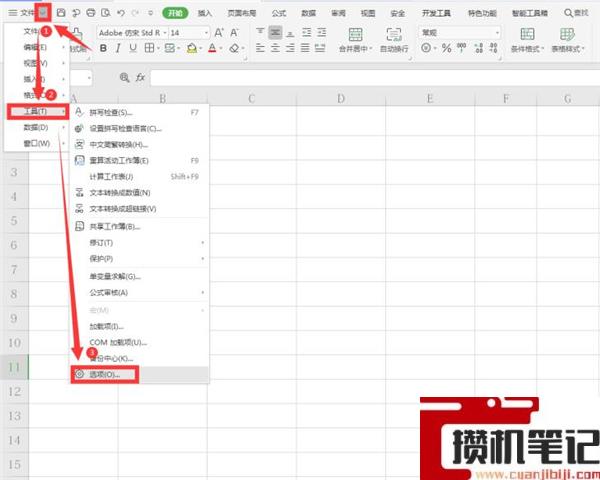
Task: Toggle bottom vertical alignment
Action: [290, 33]
